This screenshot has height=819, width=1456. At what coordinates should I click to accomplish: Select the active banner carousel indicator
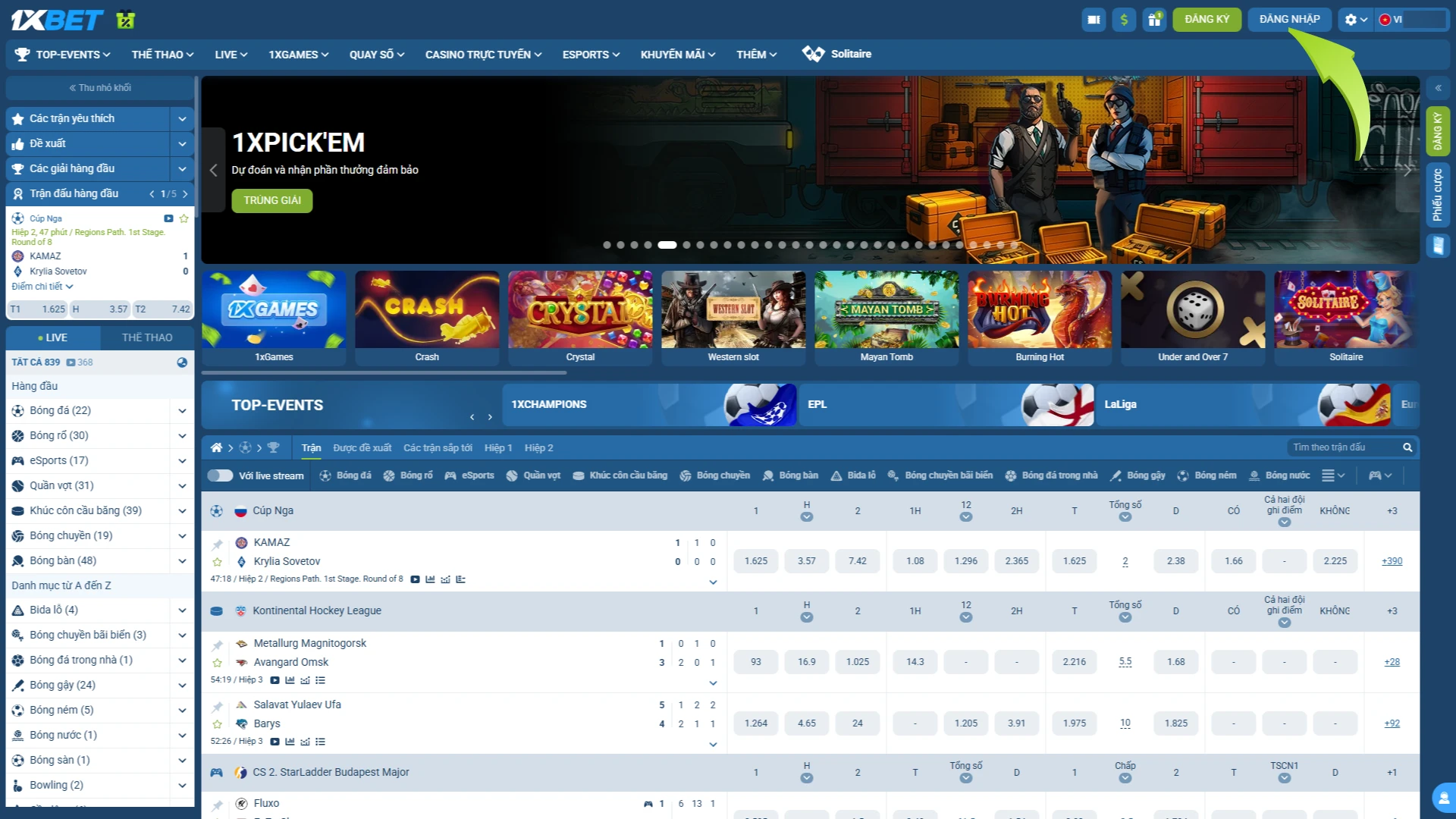tap(667, 245)
